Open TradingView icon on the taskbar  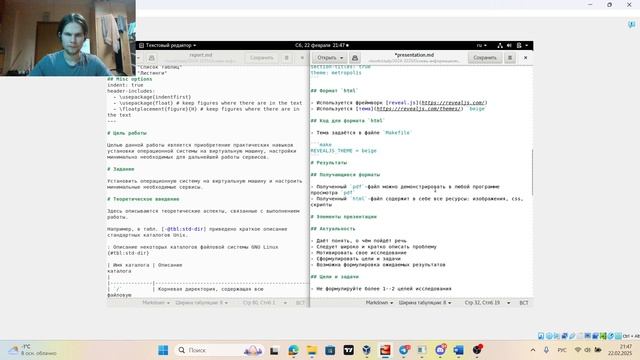click(x=349, y=350)
